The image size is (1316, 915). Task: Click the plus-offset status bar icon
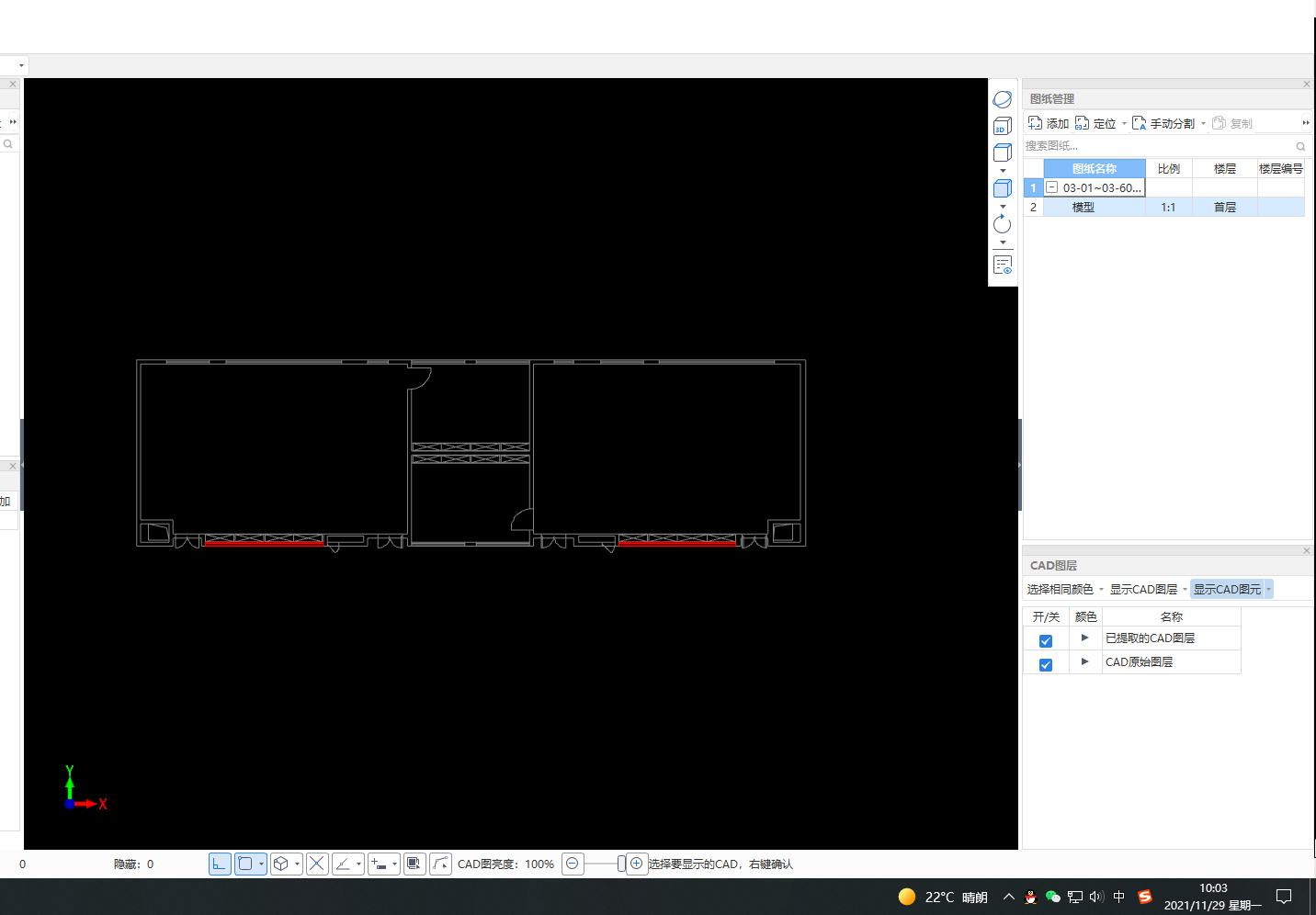coord(379,864)
